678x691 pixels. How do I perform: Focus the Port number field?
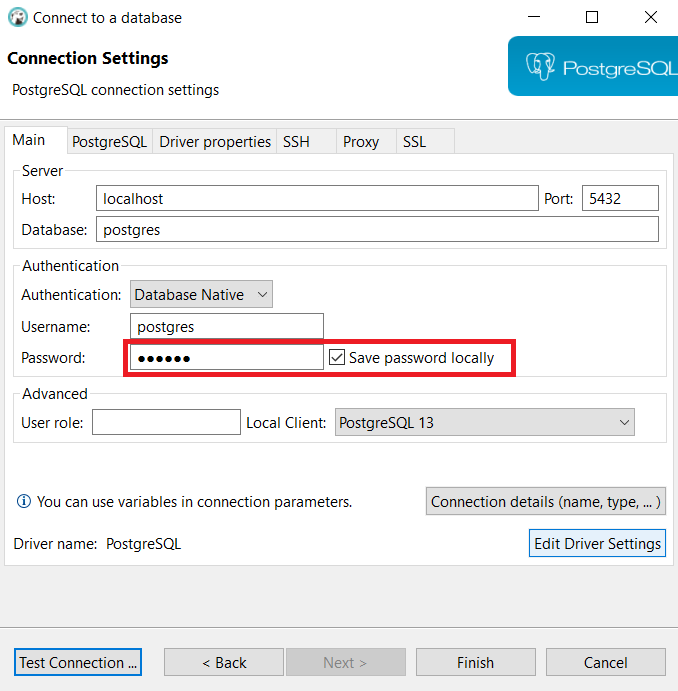[620, 199]
